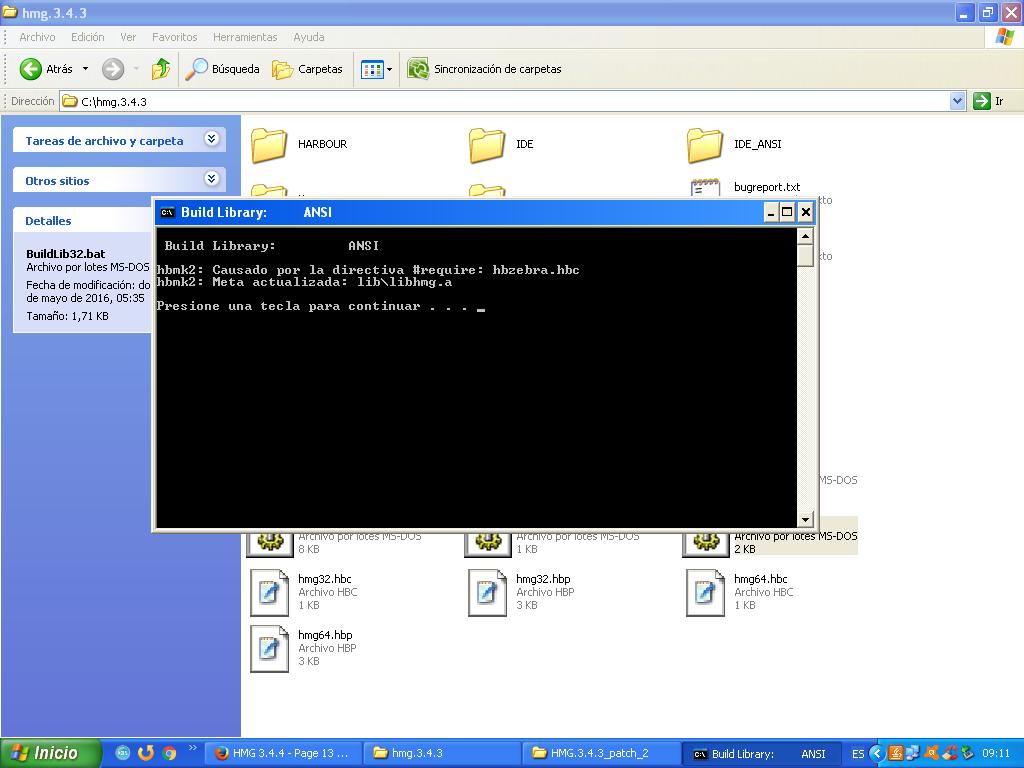Switch to the HMG.3.4.3_patch_2 taskbar button
Image resolution: width=1024 pixels, height=768 pixels.
[x=601, y=754]
